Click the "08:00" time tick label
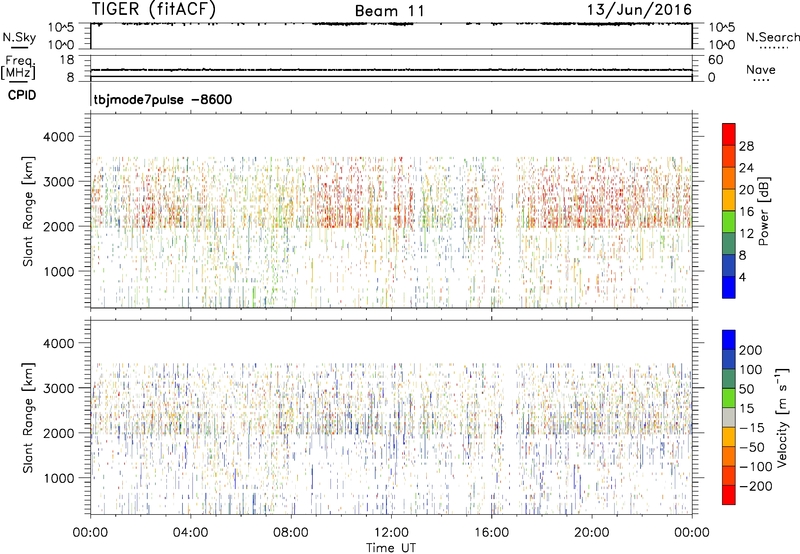Viewport: 800px width, 554px height. 290,533
